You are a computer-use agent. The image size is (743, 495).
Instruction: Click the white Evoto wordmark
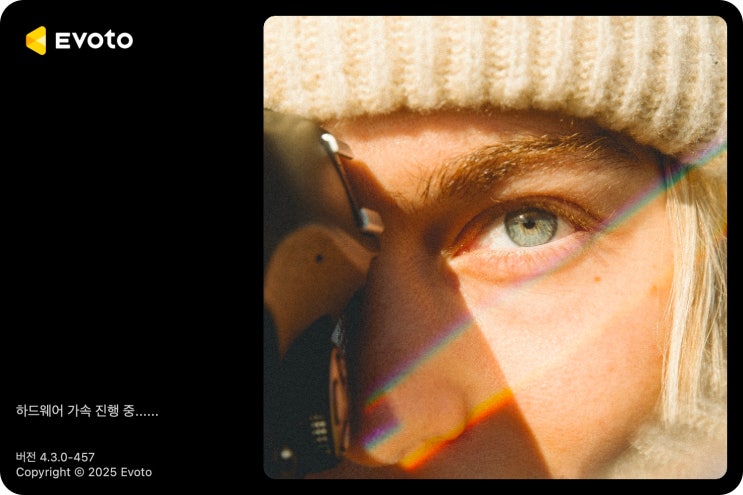tap(94, 40)
